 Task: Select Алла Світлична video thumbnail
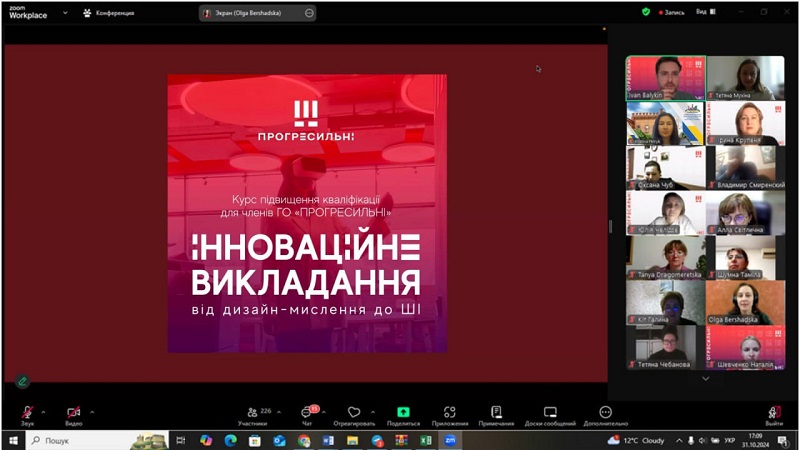point(745,212)
